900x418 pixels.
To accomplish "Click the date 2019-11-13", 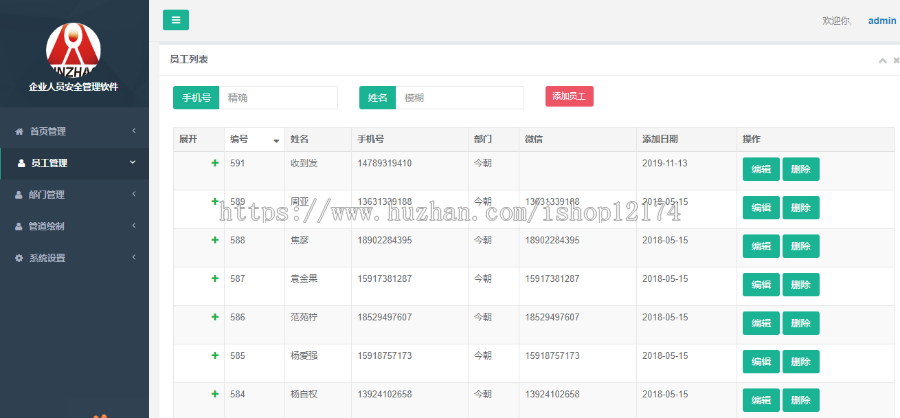I will (665, 163).
